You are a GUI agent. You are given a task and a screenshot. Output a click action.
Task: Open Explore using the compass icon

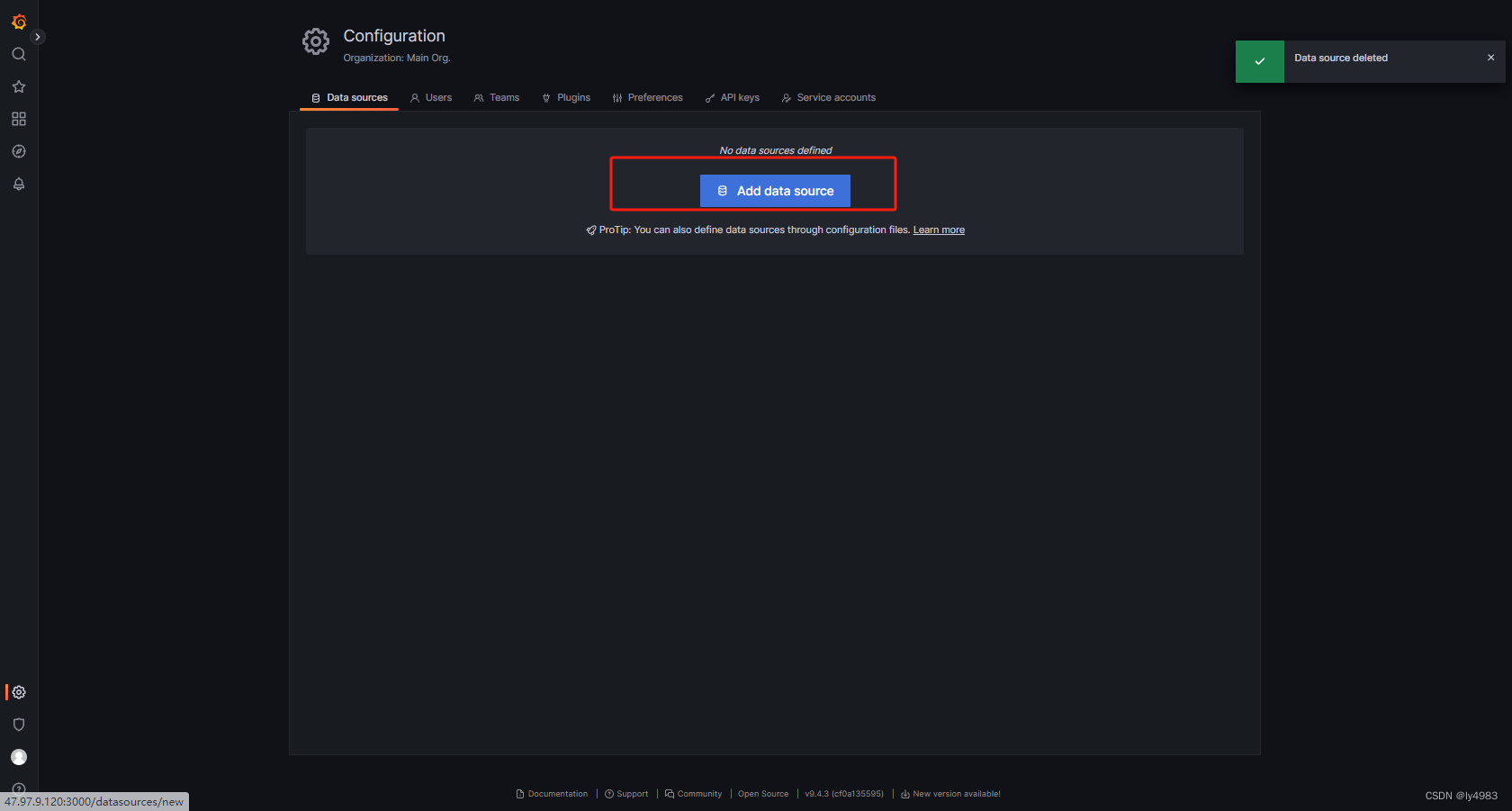coord(19,151)
